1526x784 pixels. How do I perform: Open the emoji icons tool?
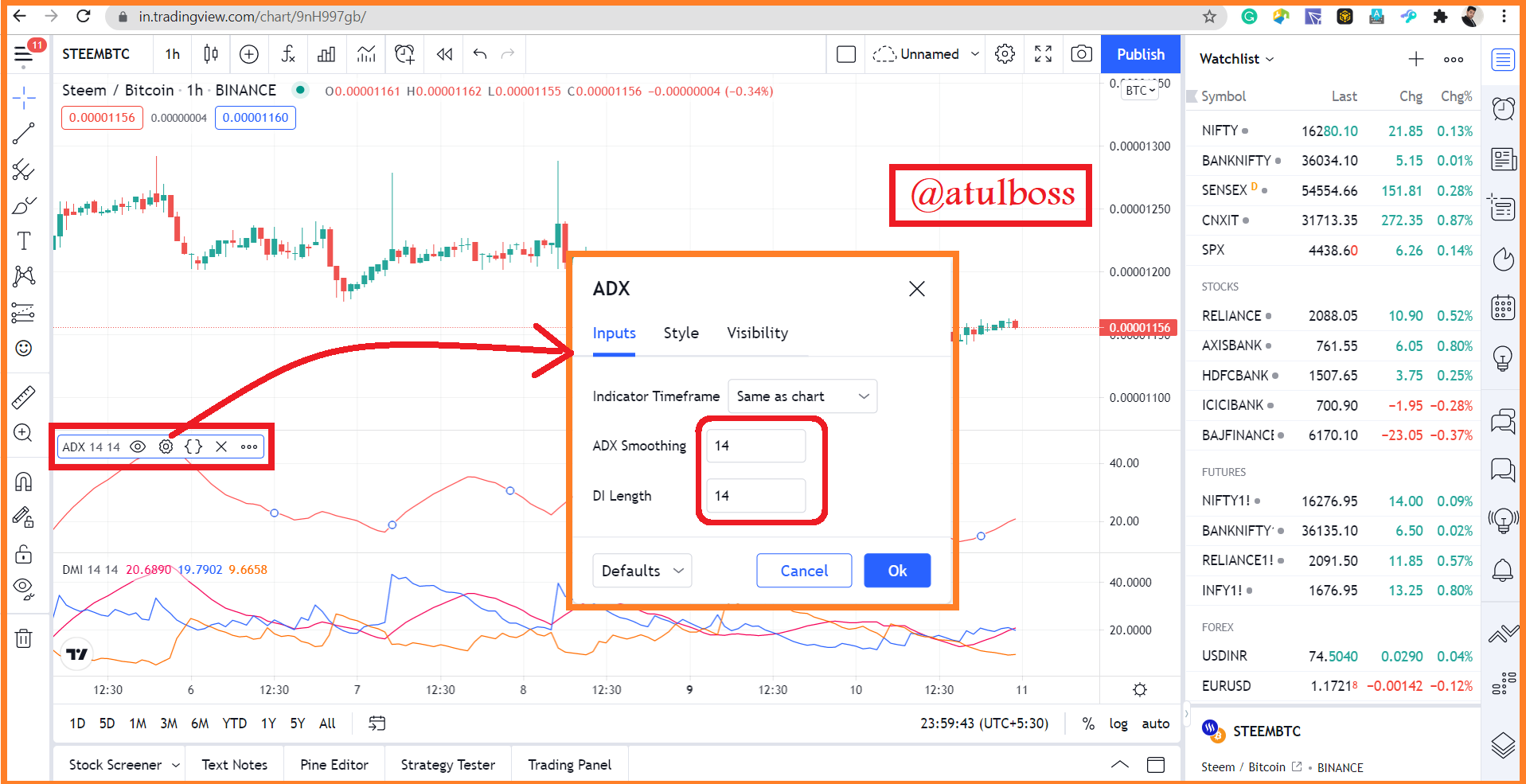24,349
